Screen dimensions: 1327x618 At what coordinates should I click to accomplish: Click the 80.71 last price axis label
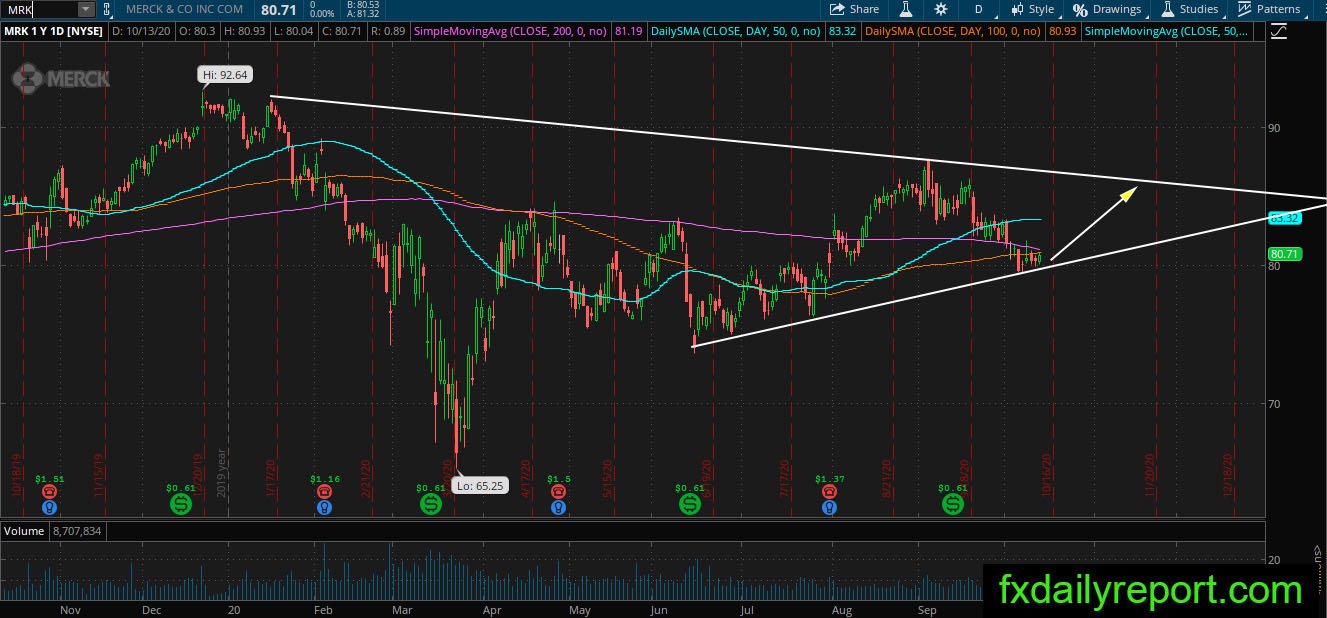(1285, 254)
